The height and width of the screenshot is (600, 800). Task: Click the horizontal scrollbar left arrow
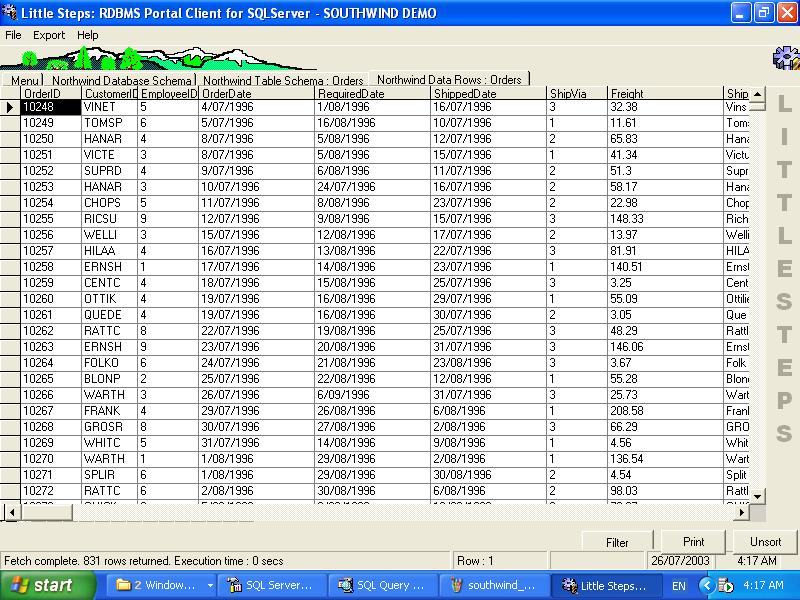point(12,512)
